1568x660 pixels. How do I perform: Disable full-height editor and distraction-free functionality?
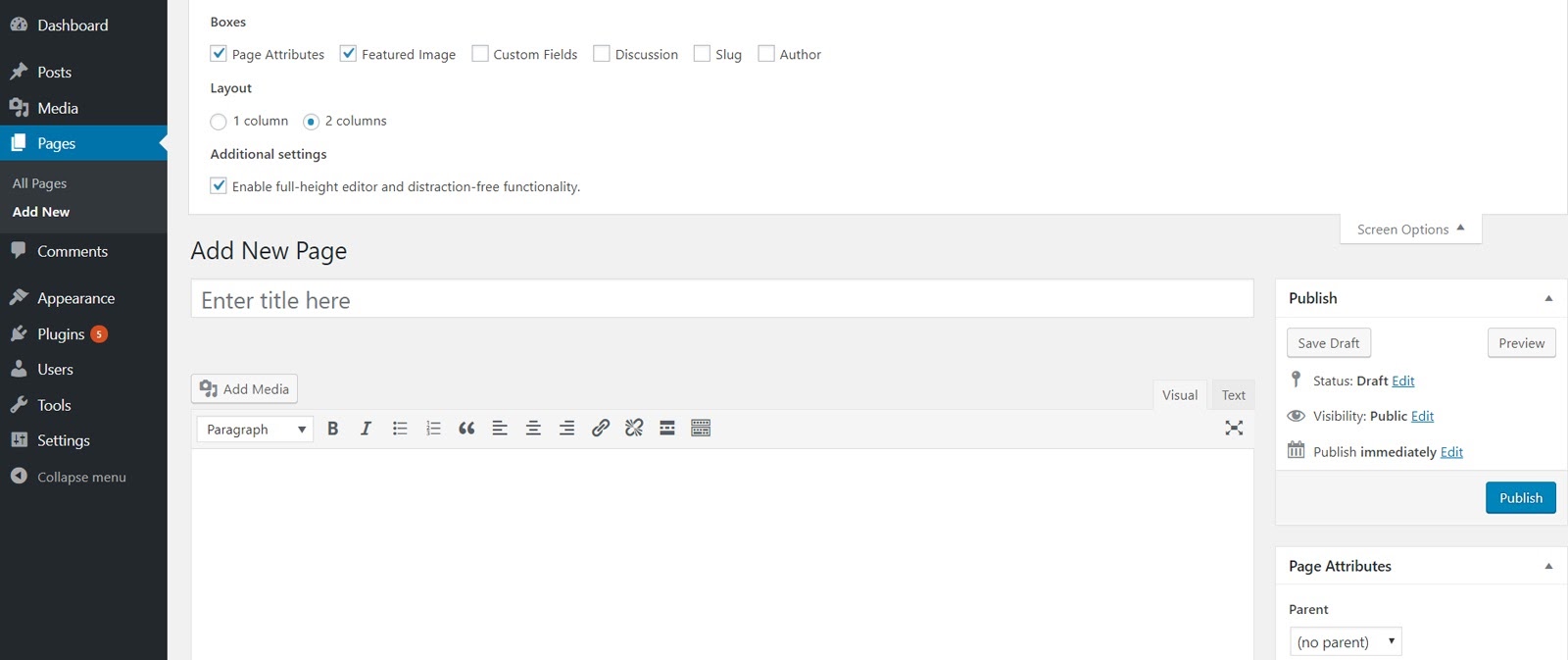219,185
